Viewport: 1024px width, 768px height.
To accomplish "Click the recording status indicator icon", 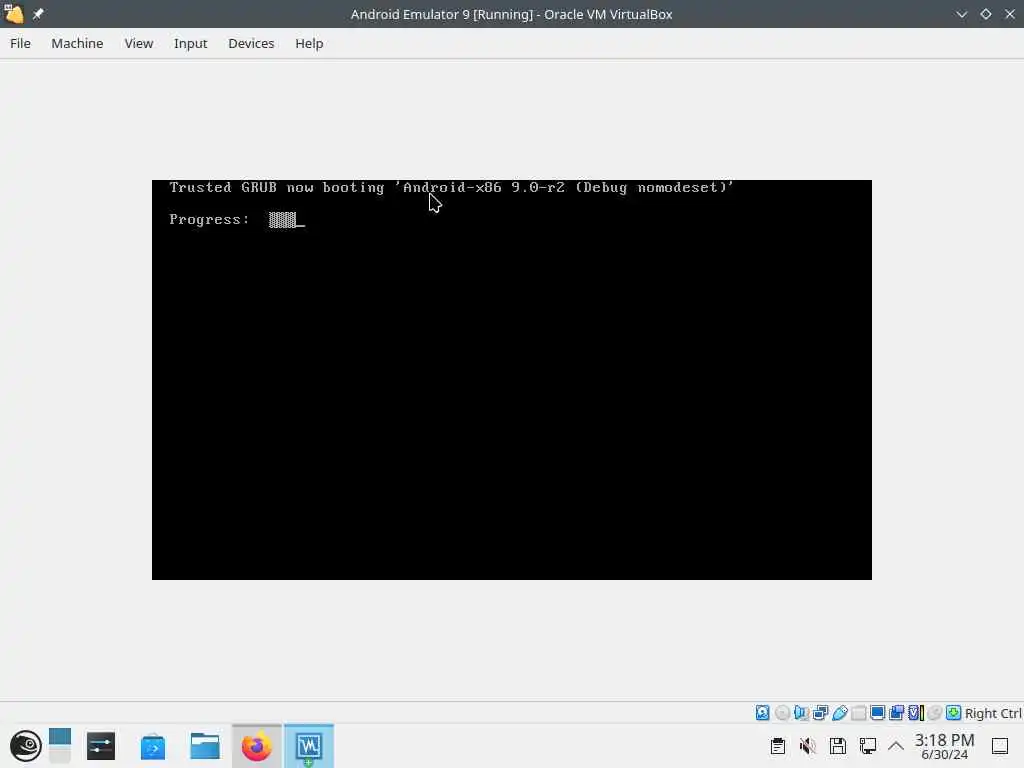I will tap(897, 712).
